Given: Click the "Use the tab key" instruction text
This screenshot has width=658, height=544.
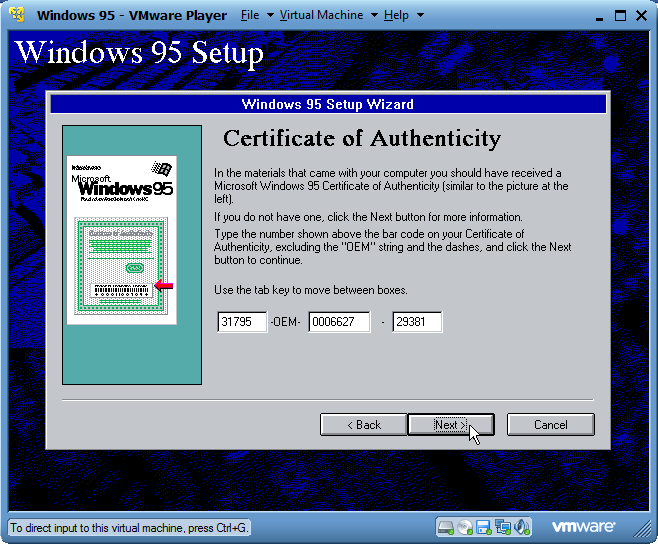Looking at the screenshot, I should pyautogui.click(x=311, y=290).
